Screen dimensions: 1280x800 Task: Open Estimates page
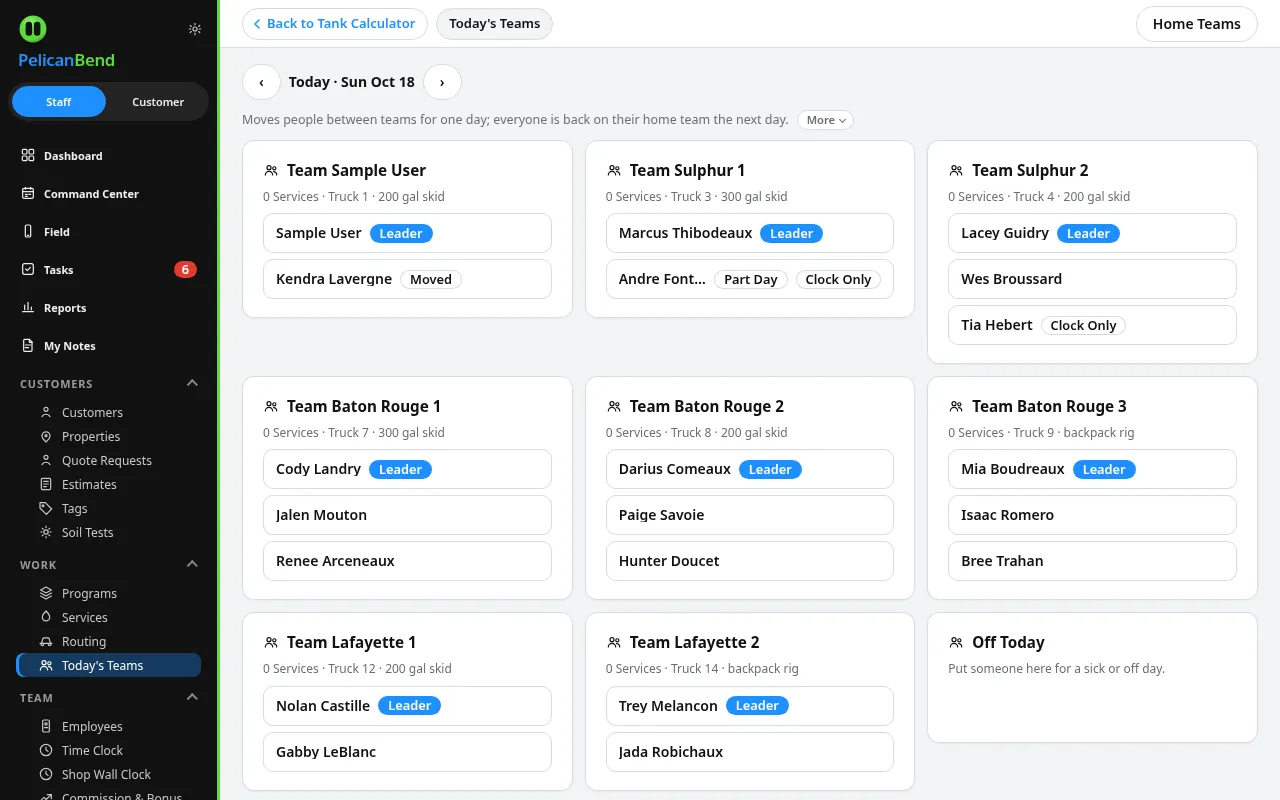coord(109,484)
